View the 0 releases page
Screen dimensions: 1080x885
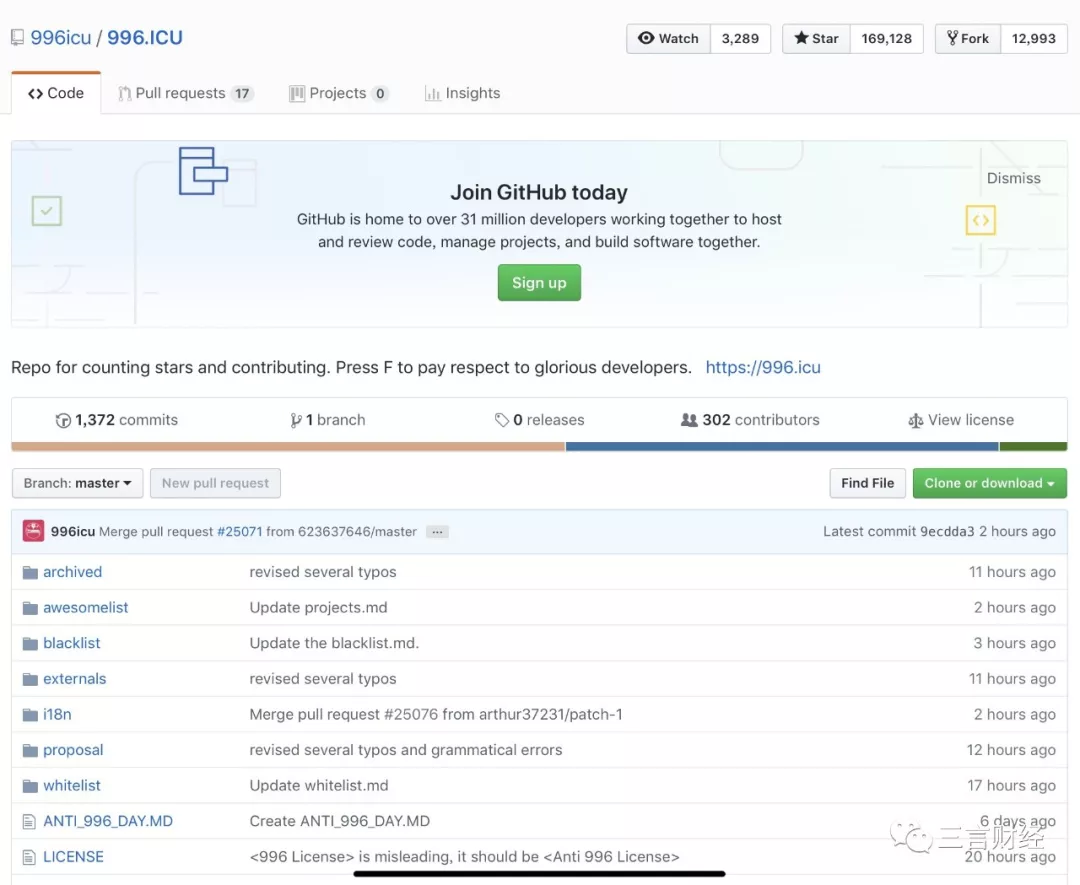pos(539,420)
